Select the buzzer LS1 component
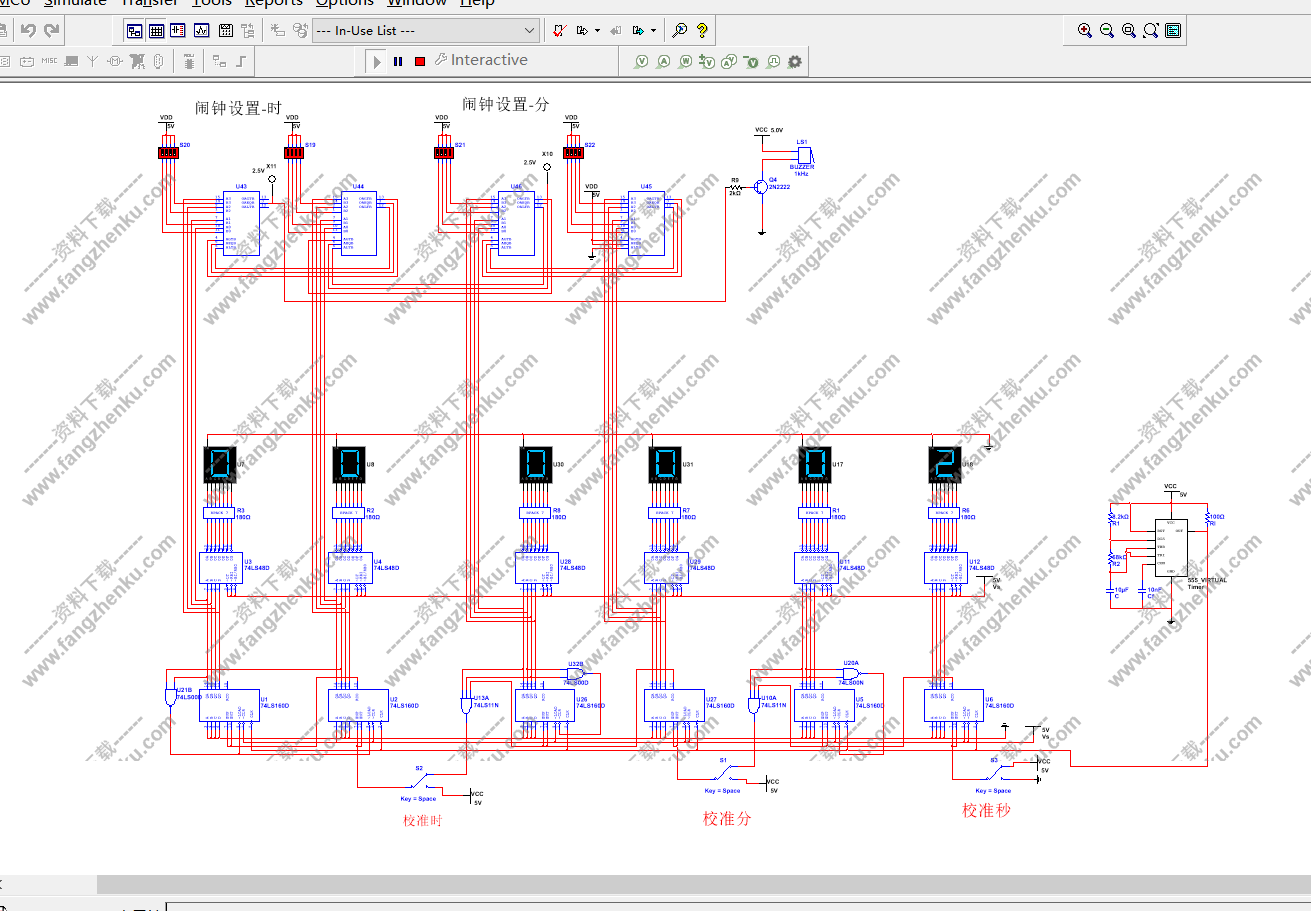Image resolution: width=1311 pixels, height=911 pixels. tap(804, 156)
